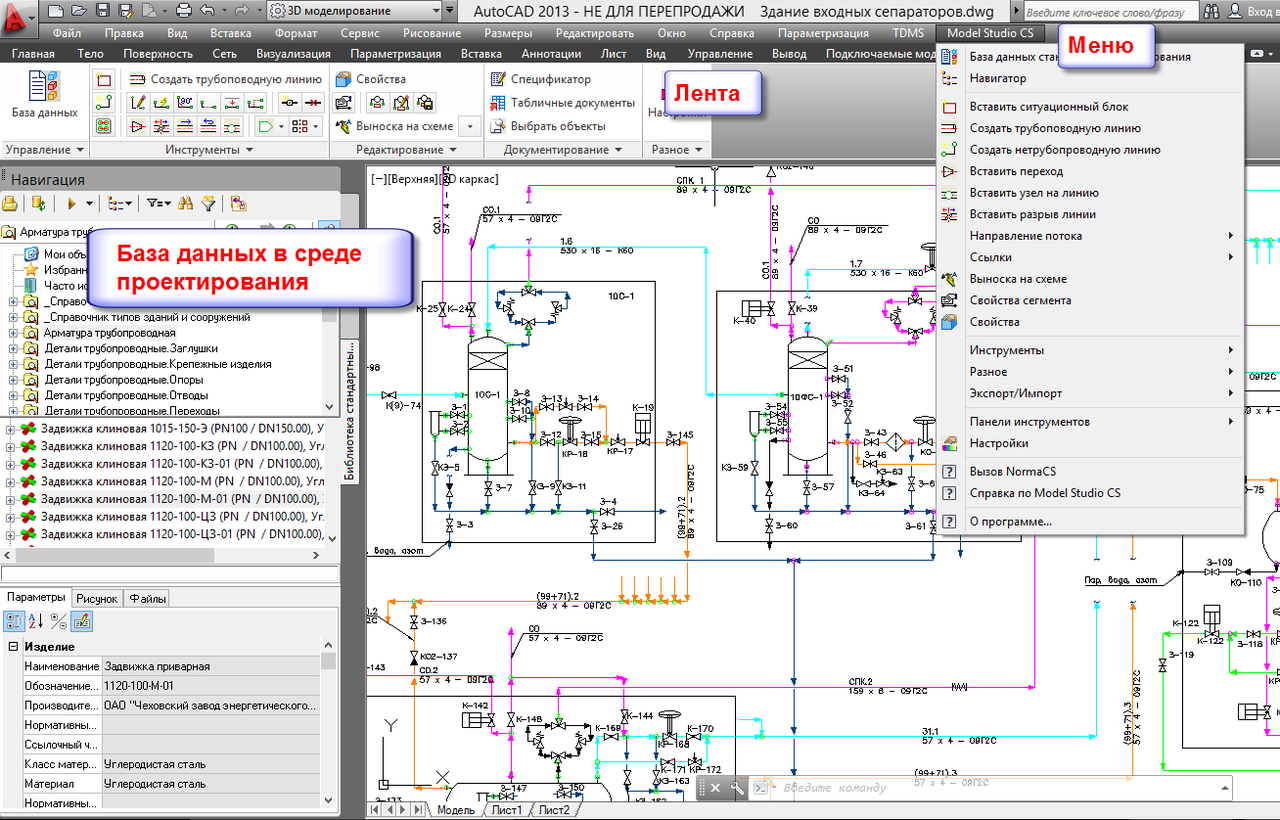
Task: Click the Save quick-access icon
Action: tap(102, 11)
